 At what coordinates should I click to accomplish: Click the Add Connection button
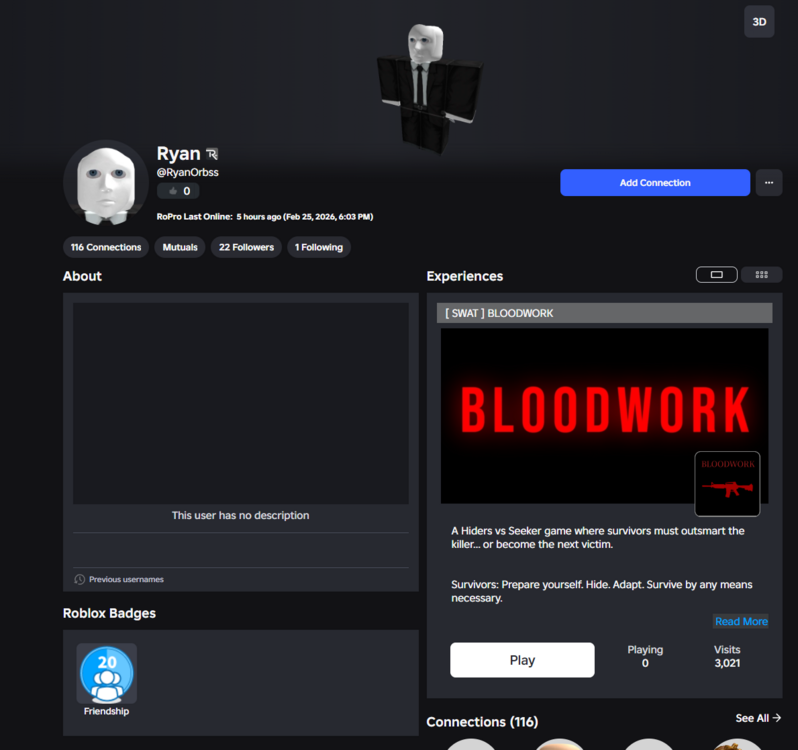click(x=655, y=183)
